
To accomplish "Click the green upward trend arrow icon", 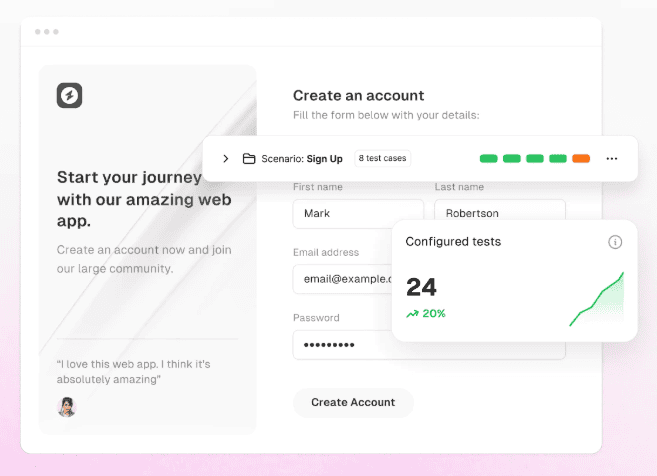I will click(412, 313).
